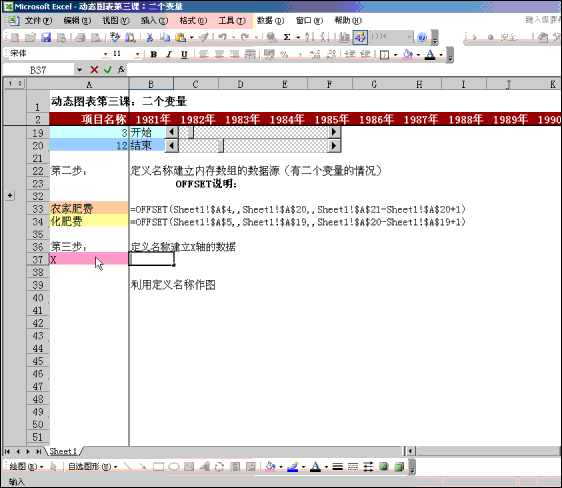This screenshot has width=562, height=488.
Task: Click the Arrow Style icon
Action: click(x=368, y=467)
